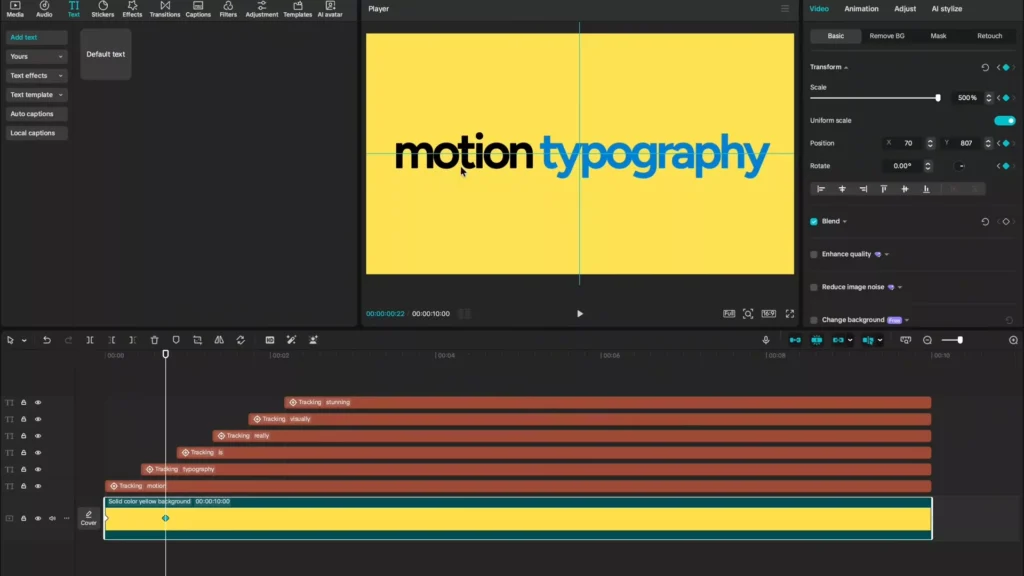Collapse the Transform section
1024x576 pixels.
pos(829,67)
